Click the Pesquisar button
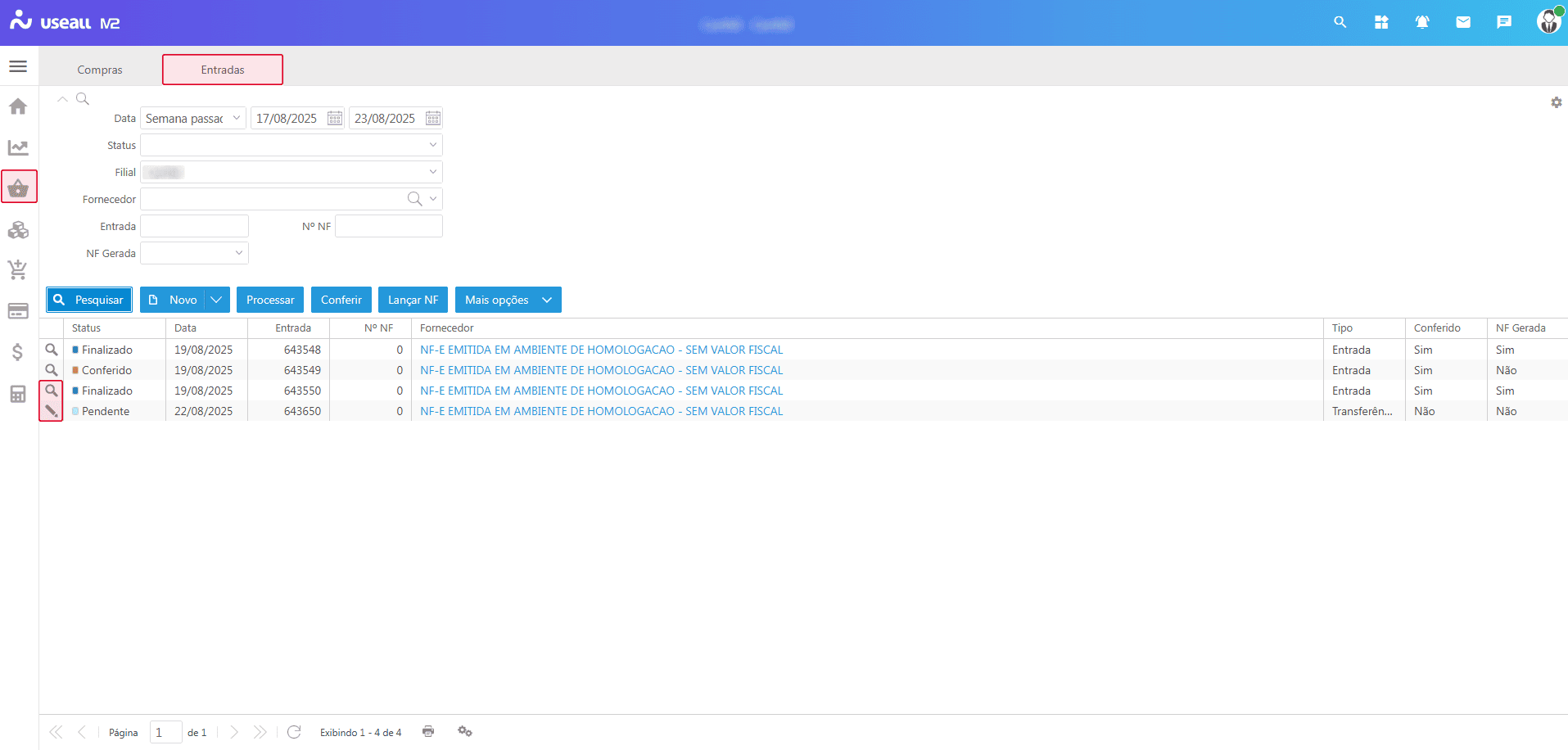The width and height of the screenshot is (1568, 750). (x=89, y=300)
